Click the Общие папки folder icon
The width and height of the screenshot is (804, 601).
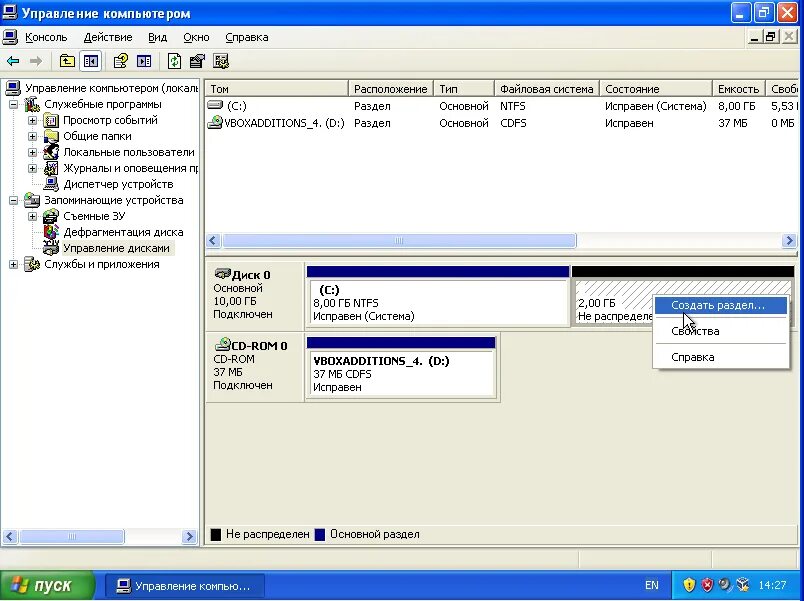pyautogui.click(x=51, y=136)
